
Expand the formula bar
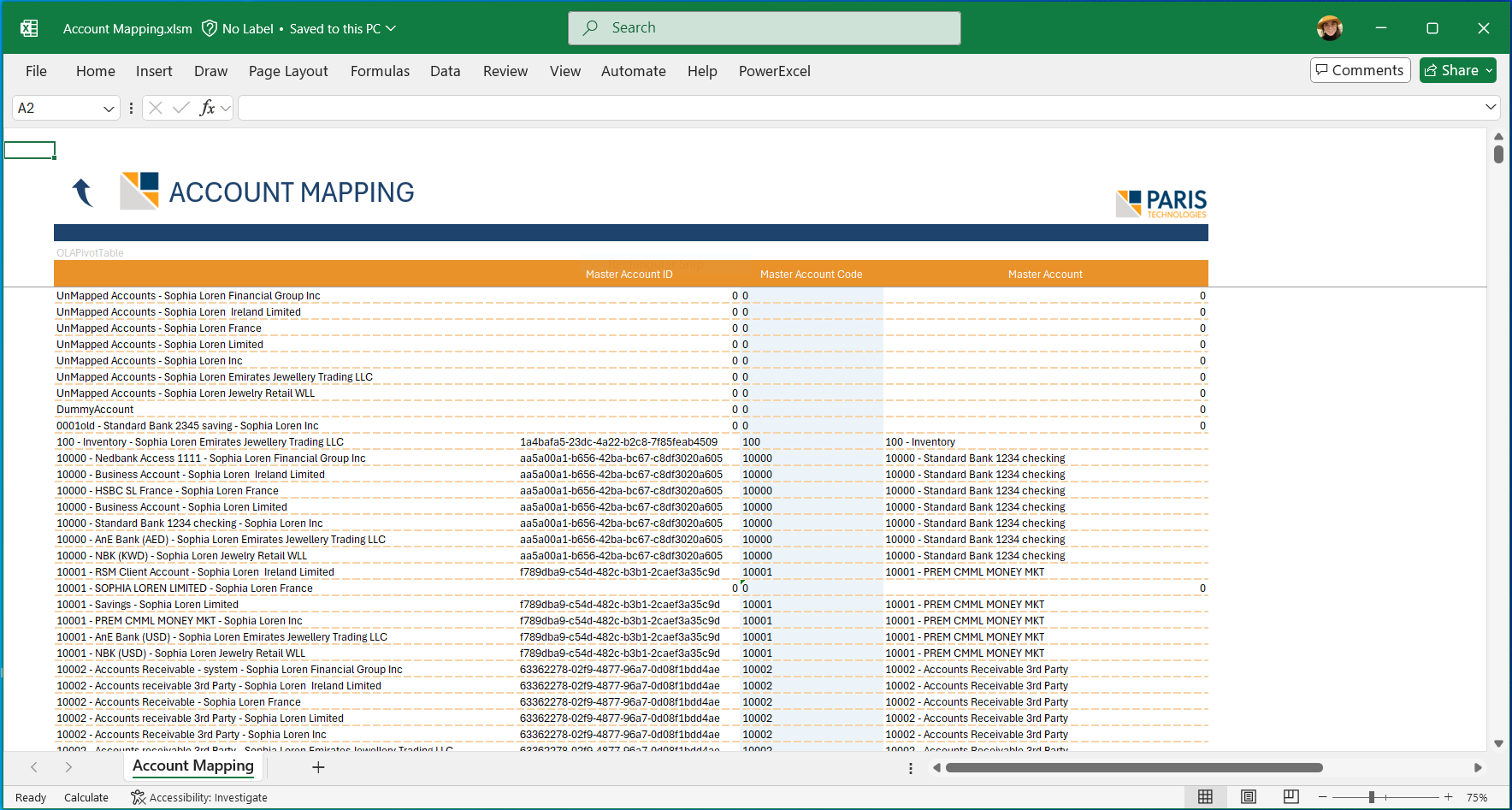tap(1491, 107)
